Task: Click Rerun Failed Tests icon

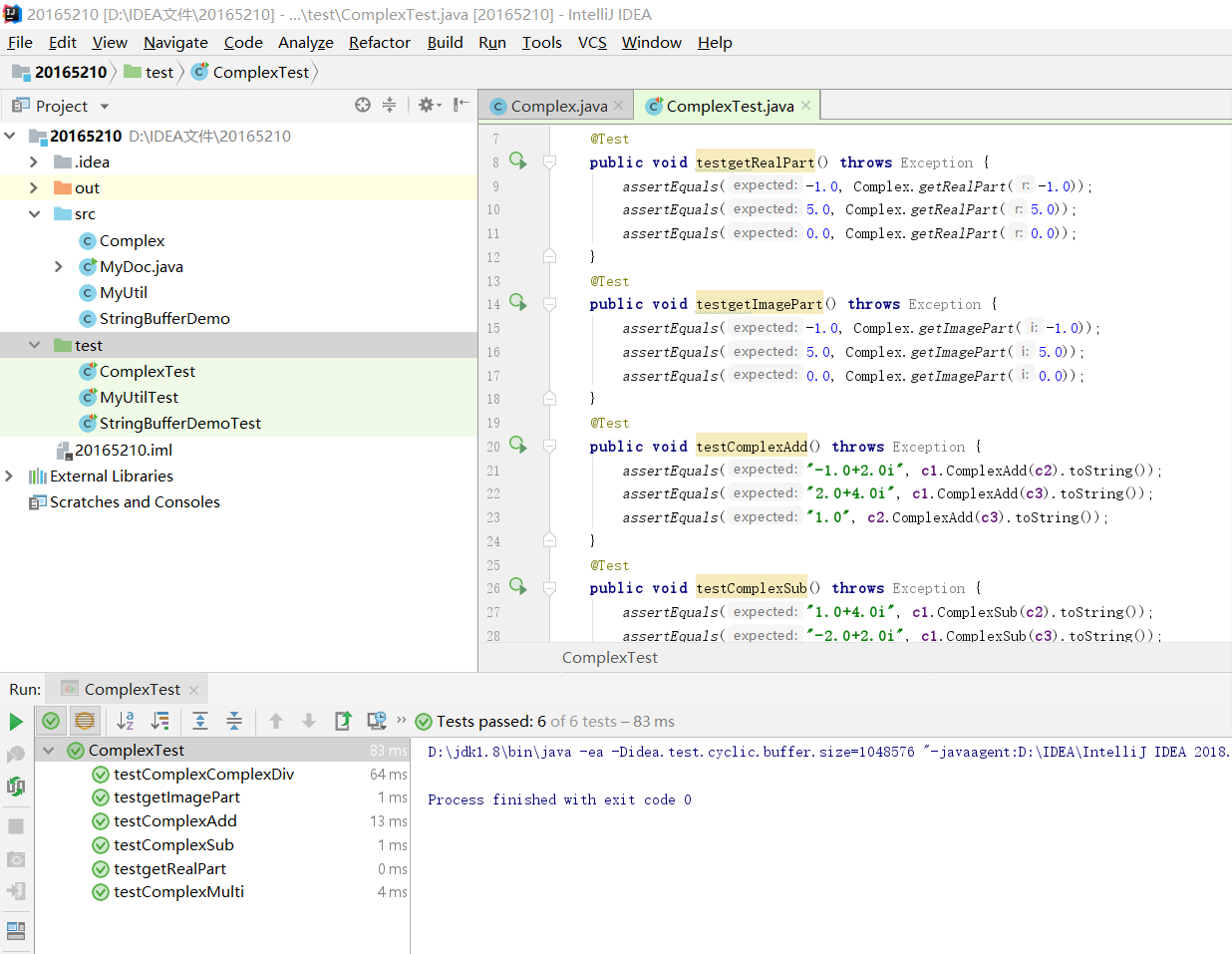Action: [15, 755]
